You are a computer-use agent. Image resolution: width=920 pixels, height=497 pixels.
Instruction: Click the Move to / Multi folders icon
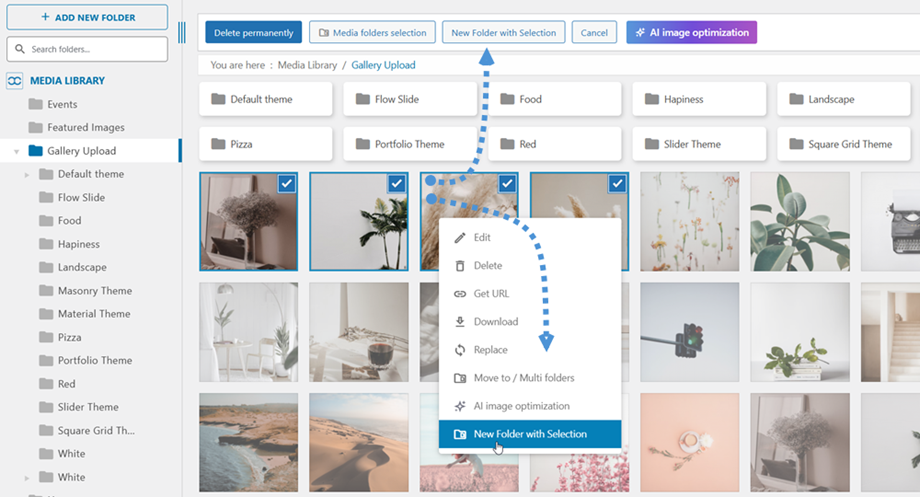(460, 378)
